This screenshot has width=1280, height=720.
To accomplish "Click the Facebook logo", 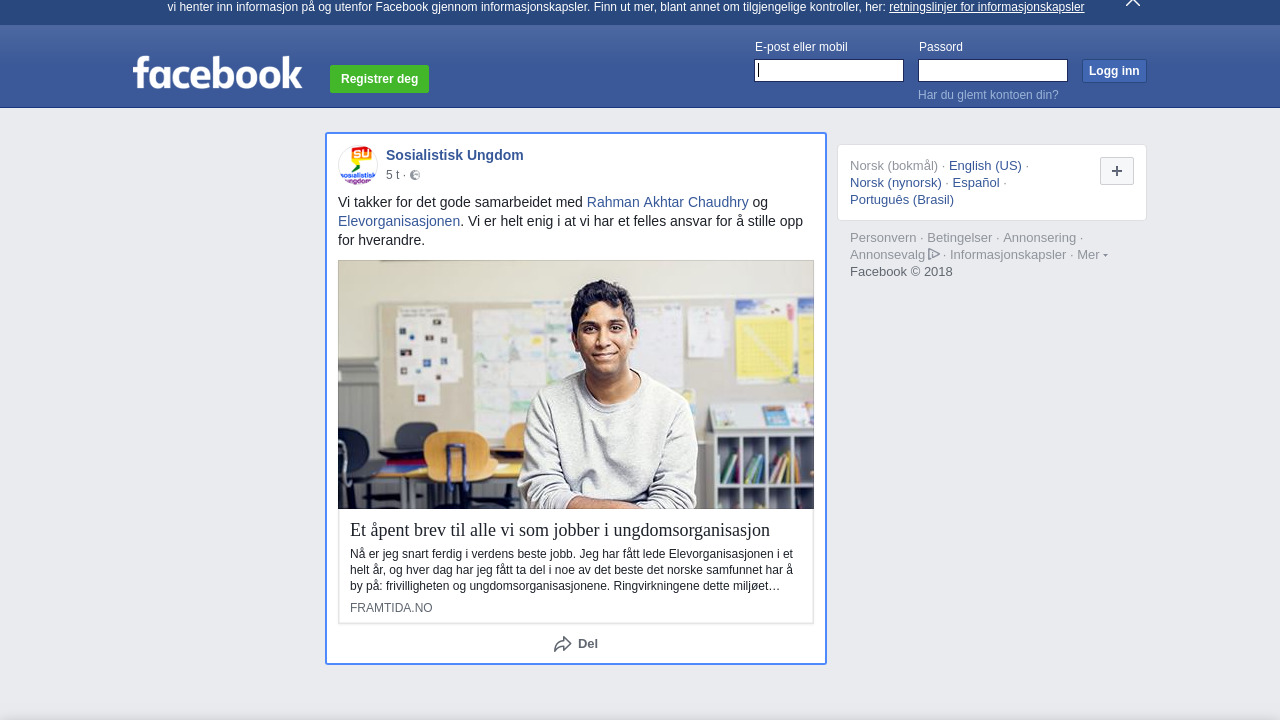I will click(x=217, y=73).
